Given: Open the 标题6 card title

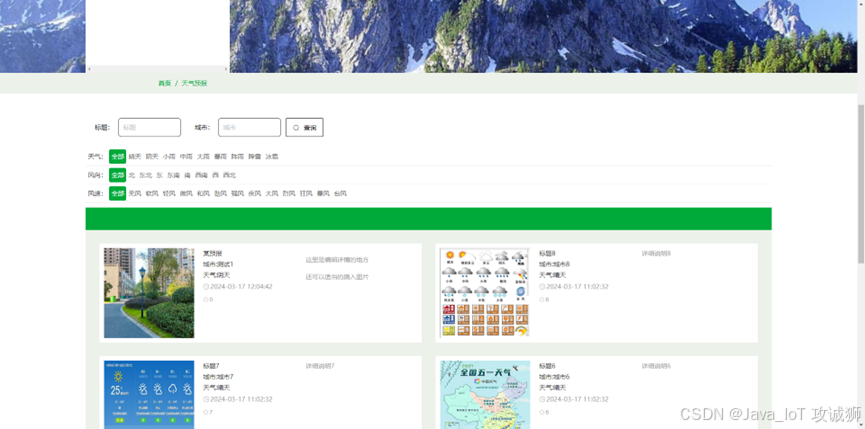Looking at the screenshot, I should pyautogui.click(x=547, y=366).
